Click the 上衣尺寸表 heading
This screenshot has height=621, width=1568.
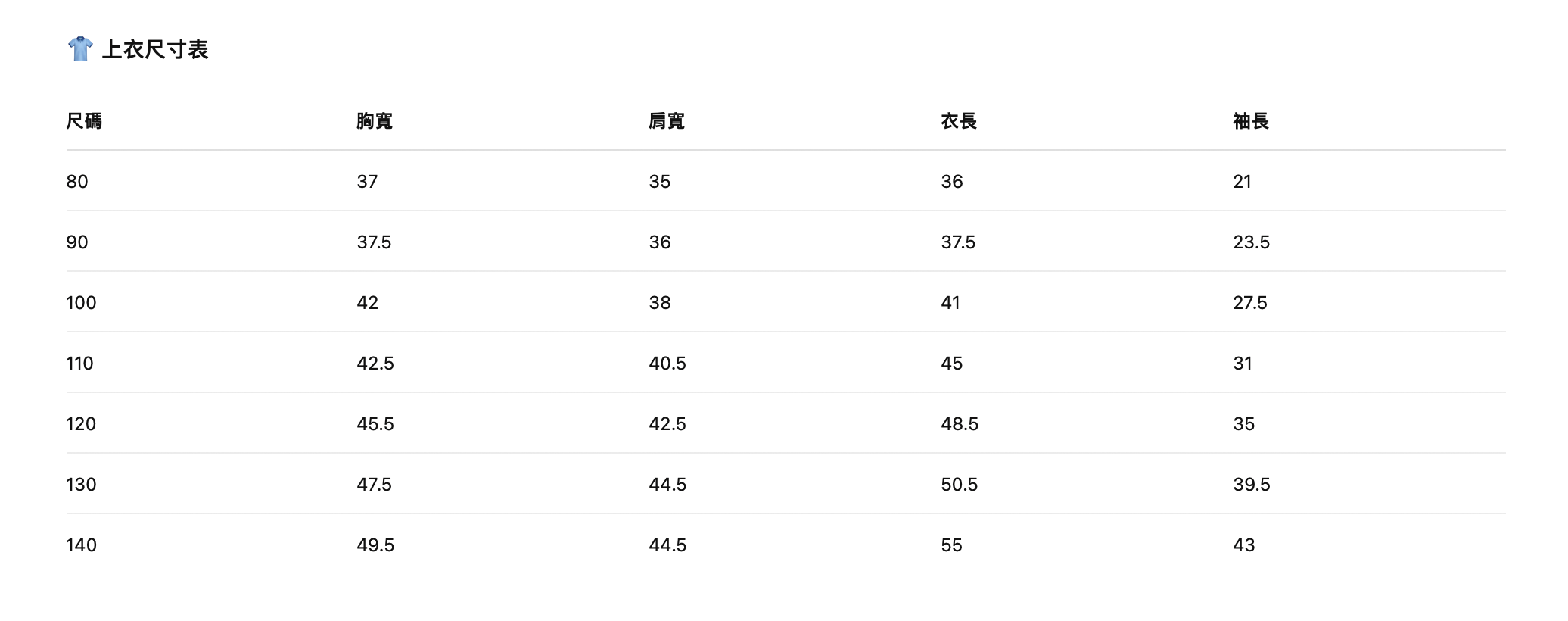[x=155, y=50]
